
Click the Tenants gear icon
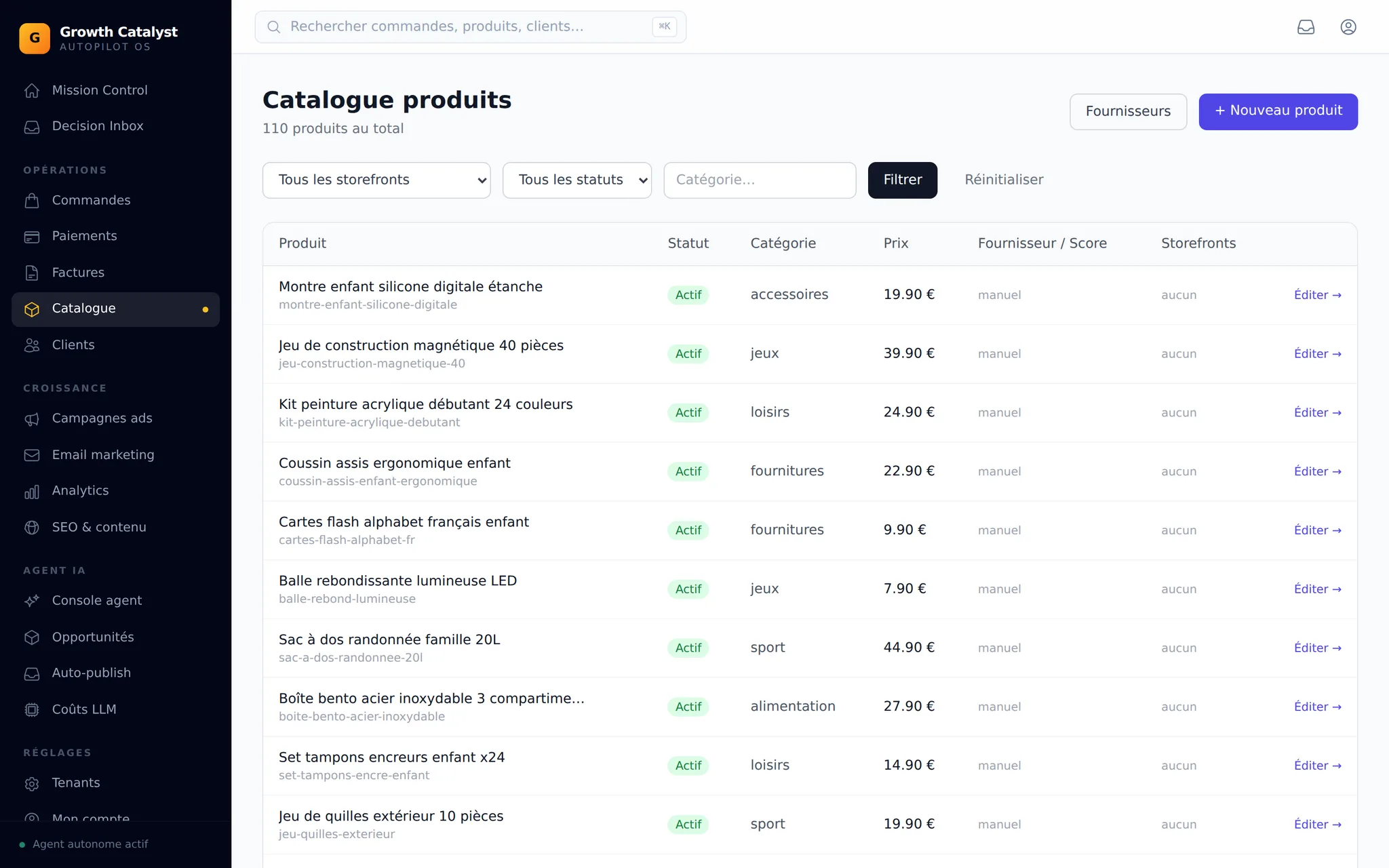point(32,784)
